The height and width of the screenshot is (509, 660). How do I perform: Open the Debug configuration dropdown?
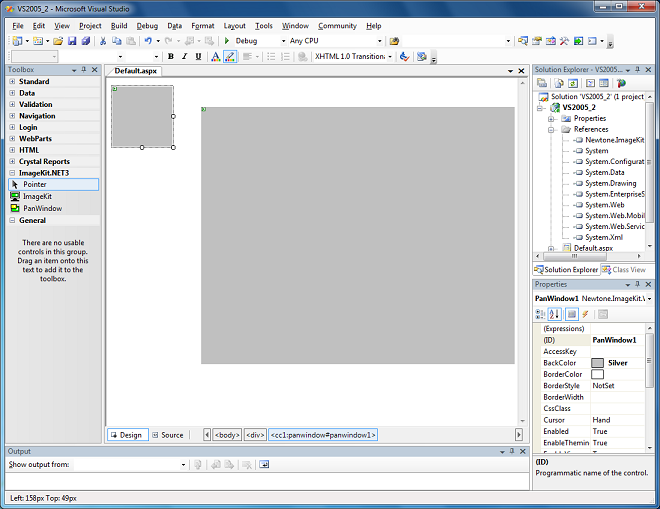click(x=283, y=41)
